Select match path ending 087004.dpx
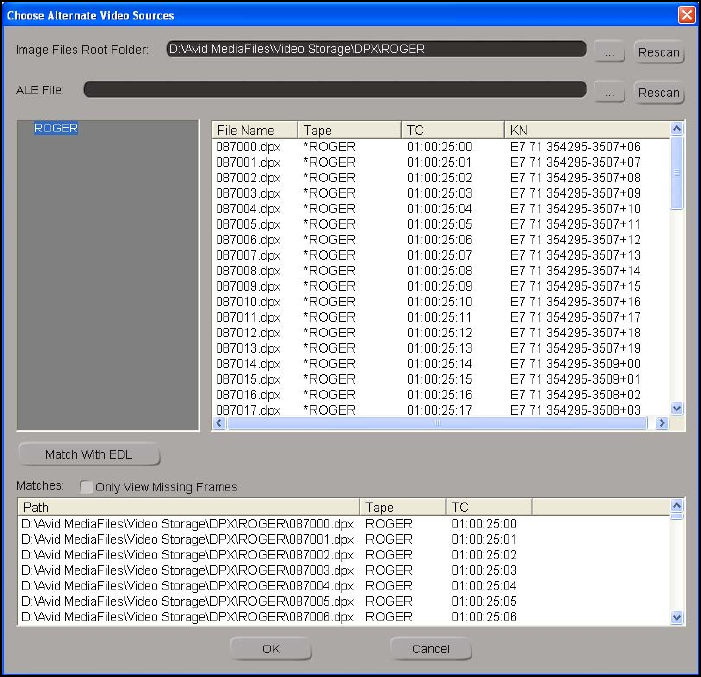 click(188, 586)
